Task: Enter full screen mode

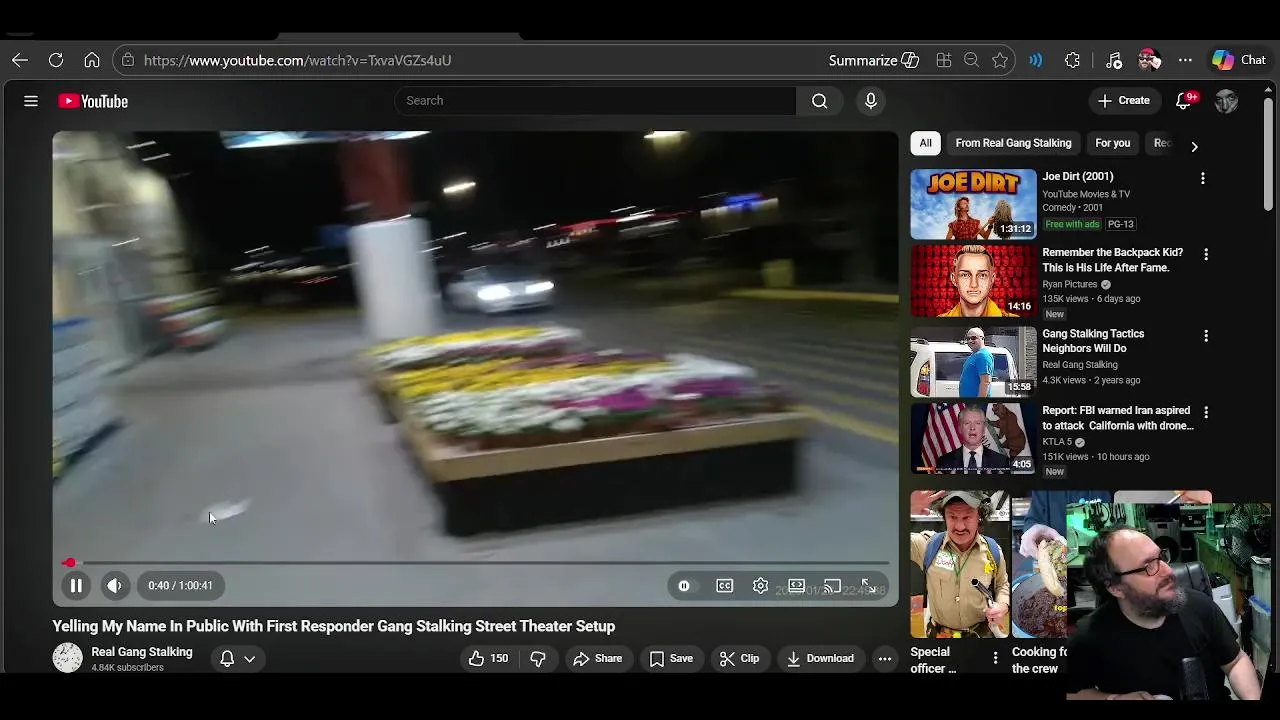Action: tap(868, 586)
